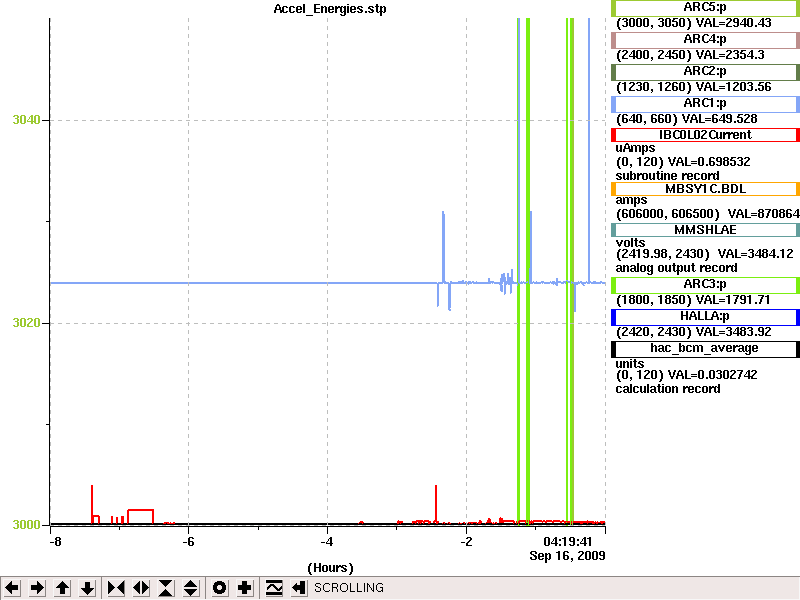Click the 04:19:41 timestamp label
The image size is (800, 600).
[567, 542]
